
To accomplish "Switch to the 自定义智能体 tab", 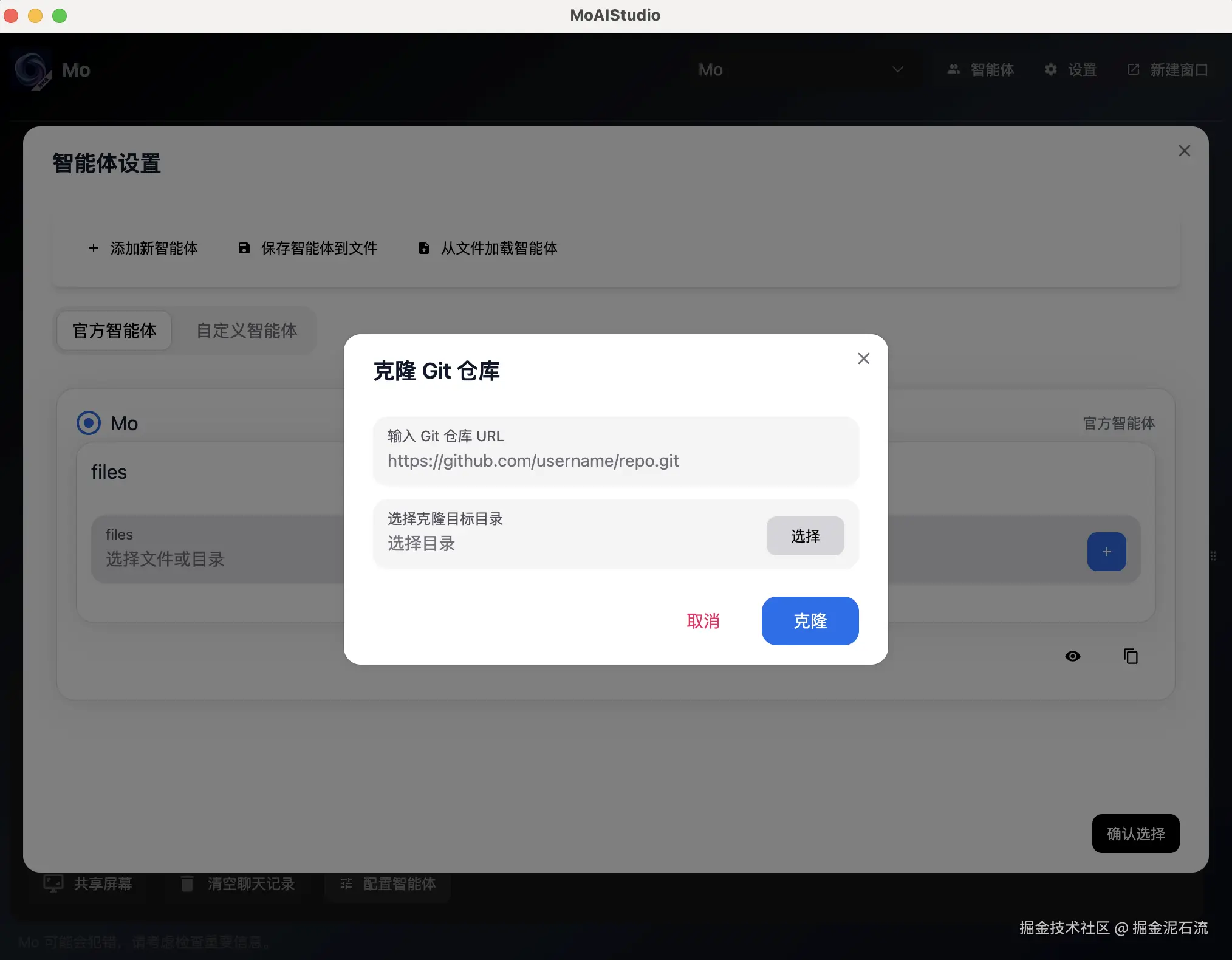I will coord(247,331).
